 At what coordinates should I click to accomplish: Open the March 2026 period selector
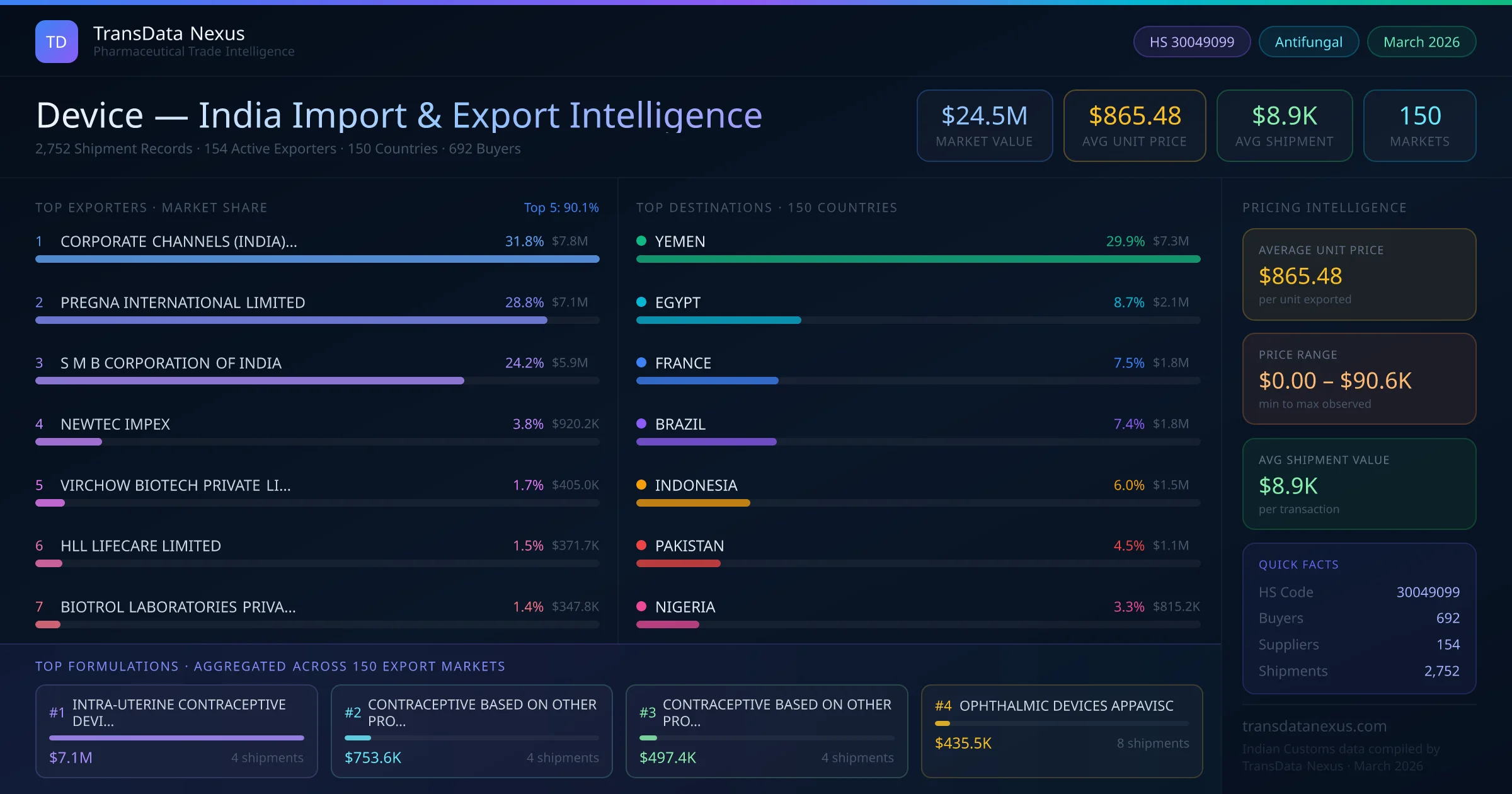pyautogui.click(x=1421, y=41)
